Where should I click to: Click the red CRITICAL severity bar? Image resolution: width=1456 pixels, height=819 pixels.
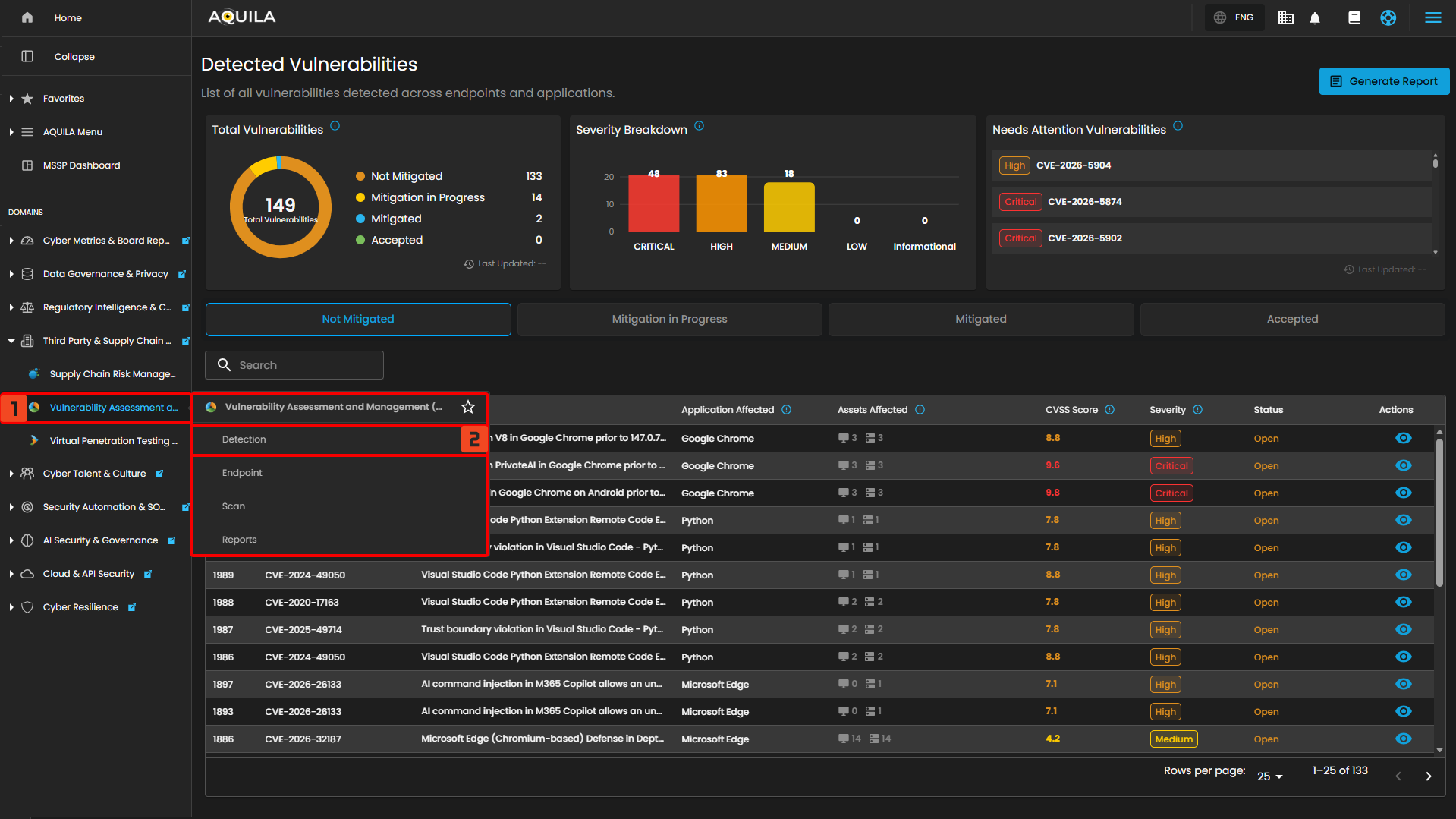coord(654,205)
